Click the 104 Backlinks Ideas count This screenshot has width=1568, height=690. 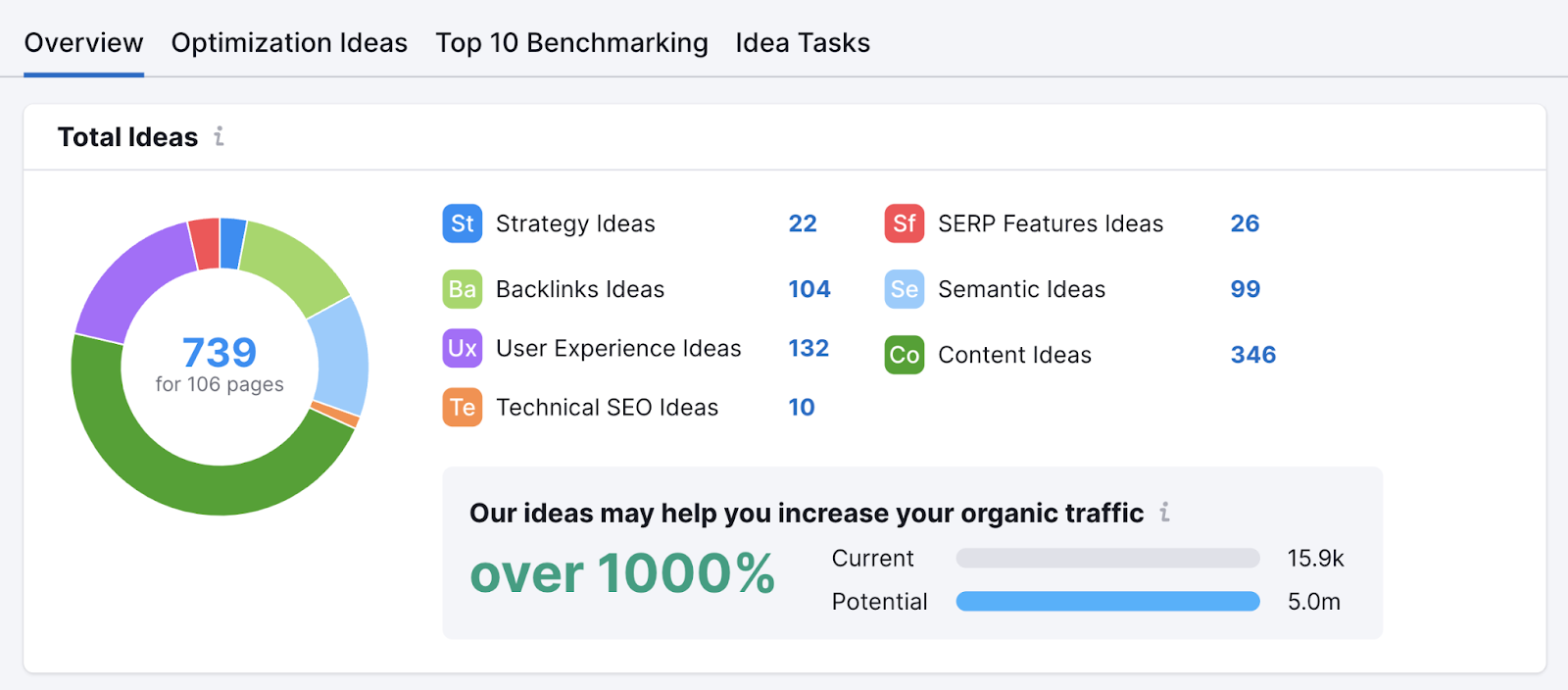pos(809,289)
